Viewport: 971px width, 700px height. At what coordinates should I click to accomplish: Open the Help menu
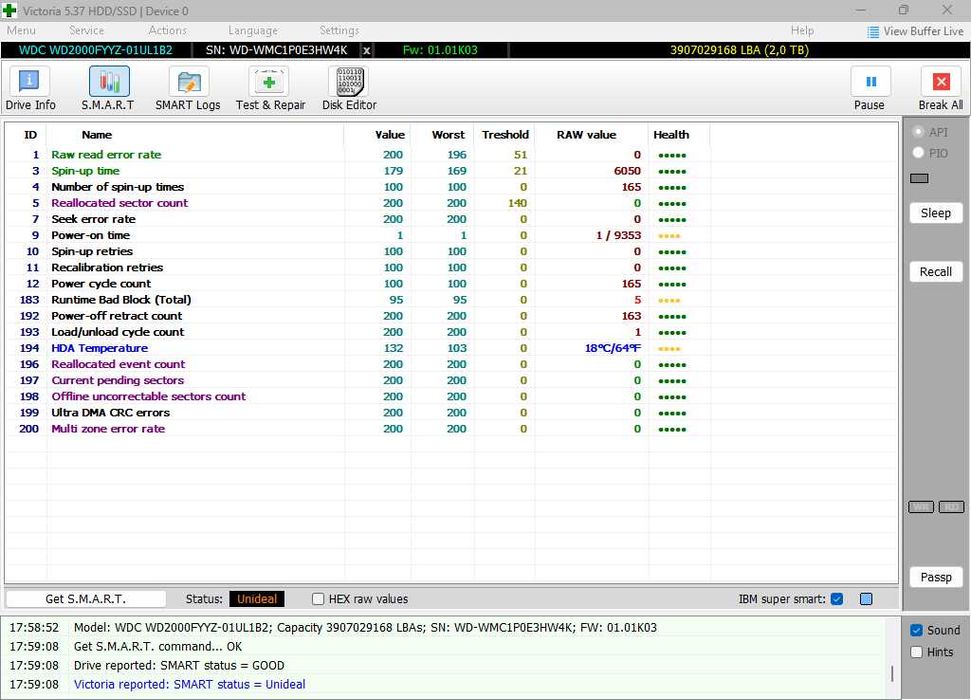pyautogui.click(x=802, y=30)
